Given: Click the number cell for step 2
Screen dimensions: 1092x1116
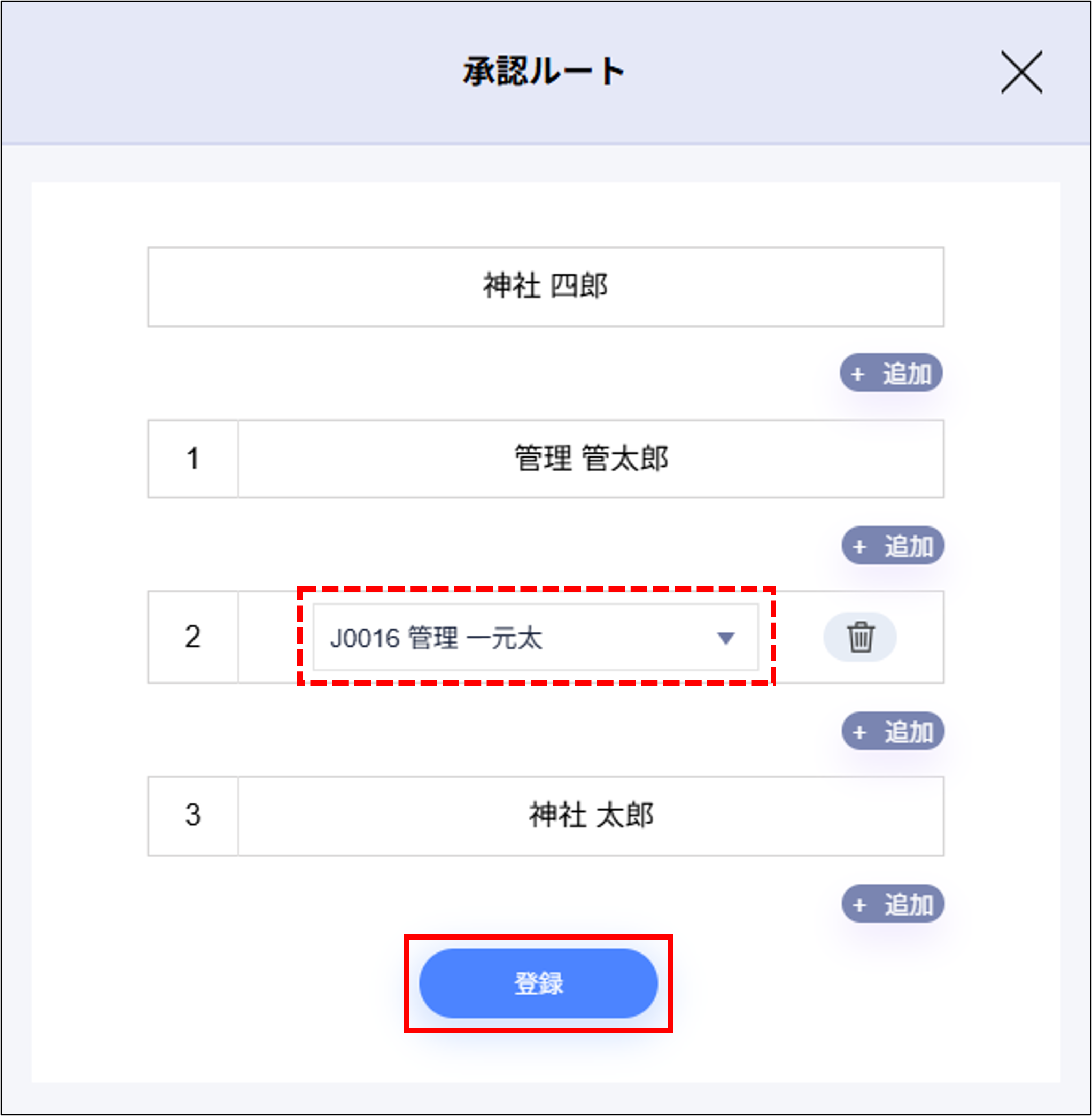Looking at the screenshot, I should pos(192,637).
